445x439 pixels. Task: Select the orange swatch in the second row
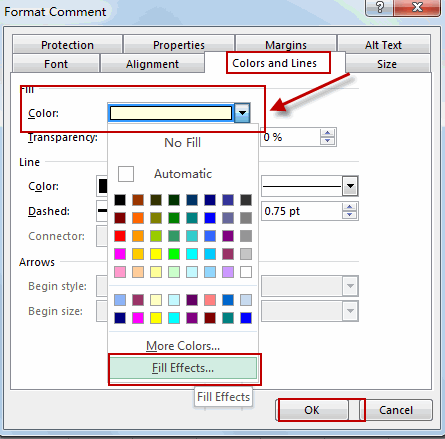tap(138, 218)
